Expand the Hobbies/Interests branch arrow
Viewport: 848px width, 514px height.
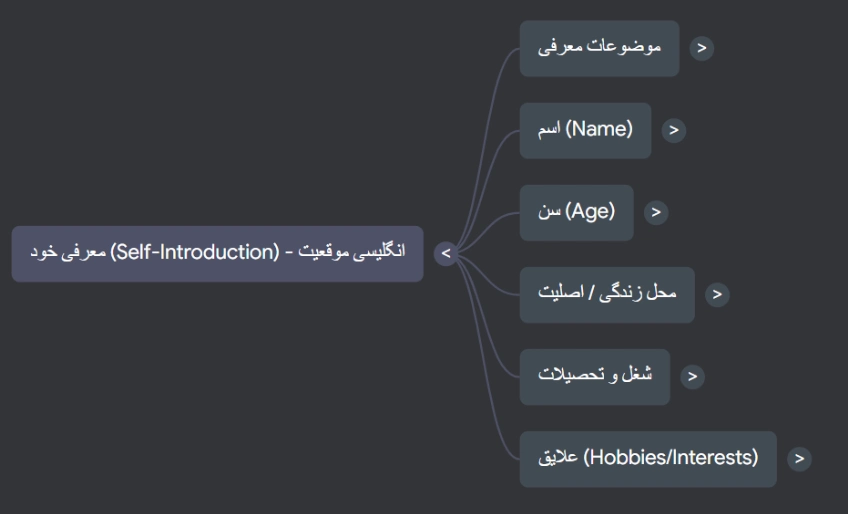[x=798, y=458]
